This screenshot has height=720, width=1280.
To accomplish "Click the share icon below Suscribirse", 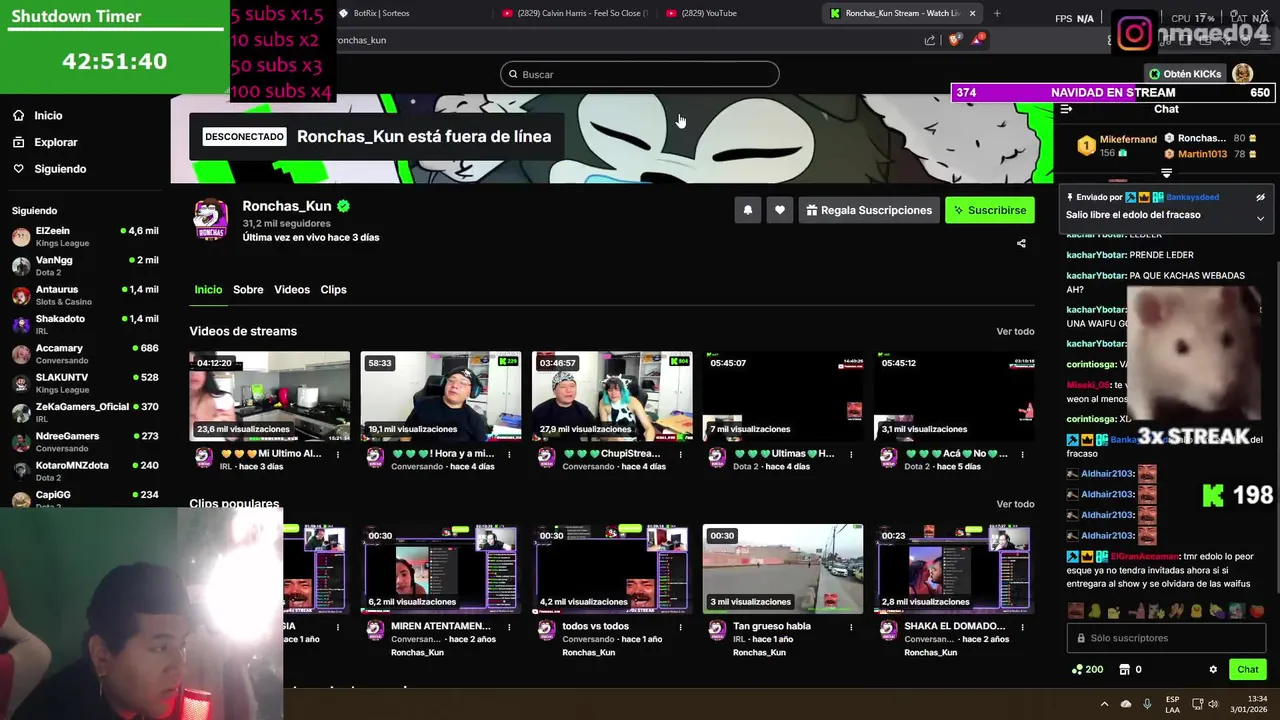I will point(1021,243).
